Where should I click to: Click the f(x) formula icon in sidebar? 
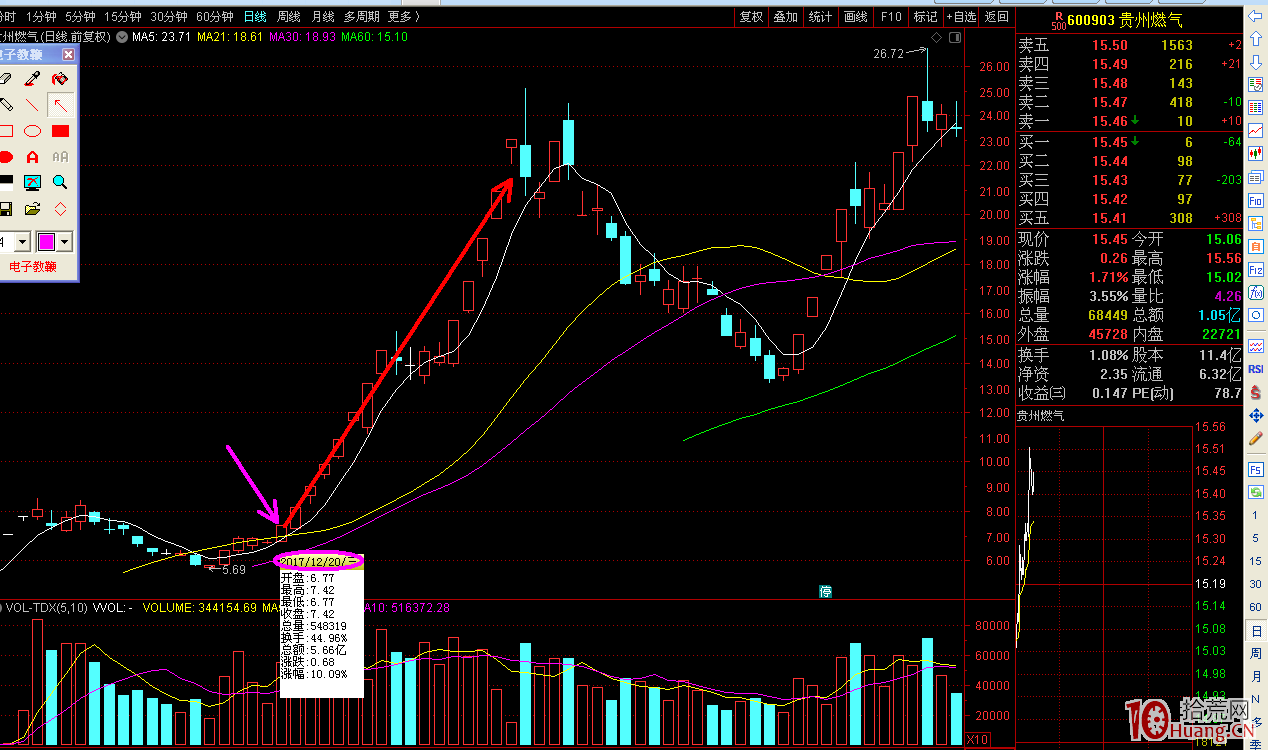1255,292
